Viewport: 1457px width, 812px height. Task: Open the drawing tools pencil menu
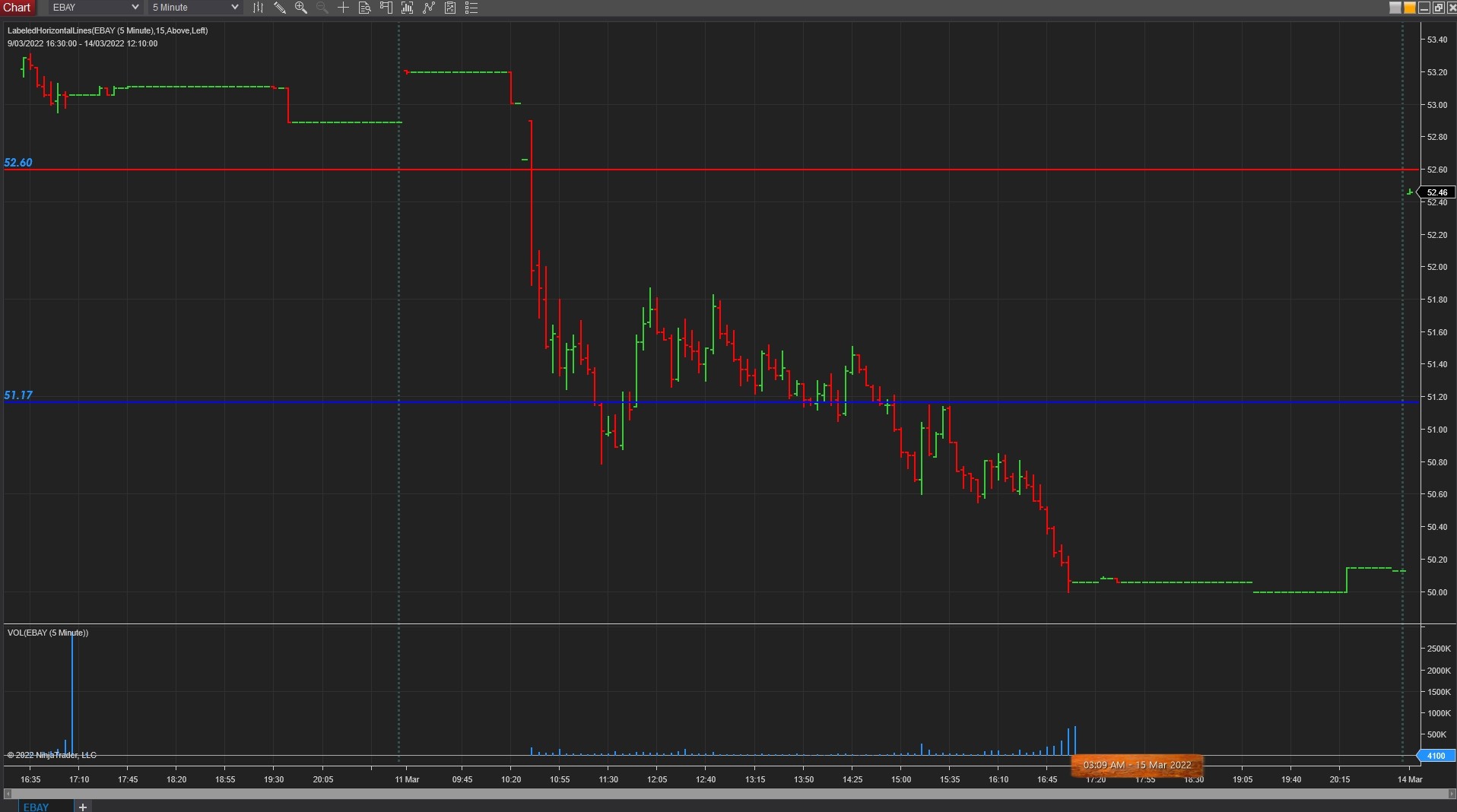(280, 8)
